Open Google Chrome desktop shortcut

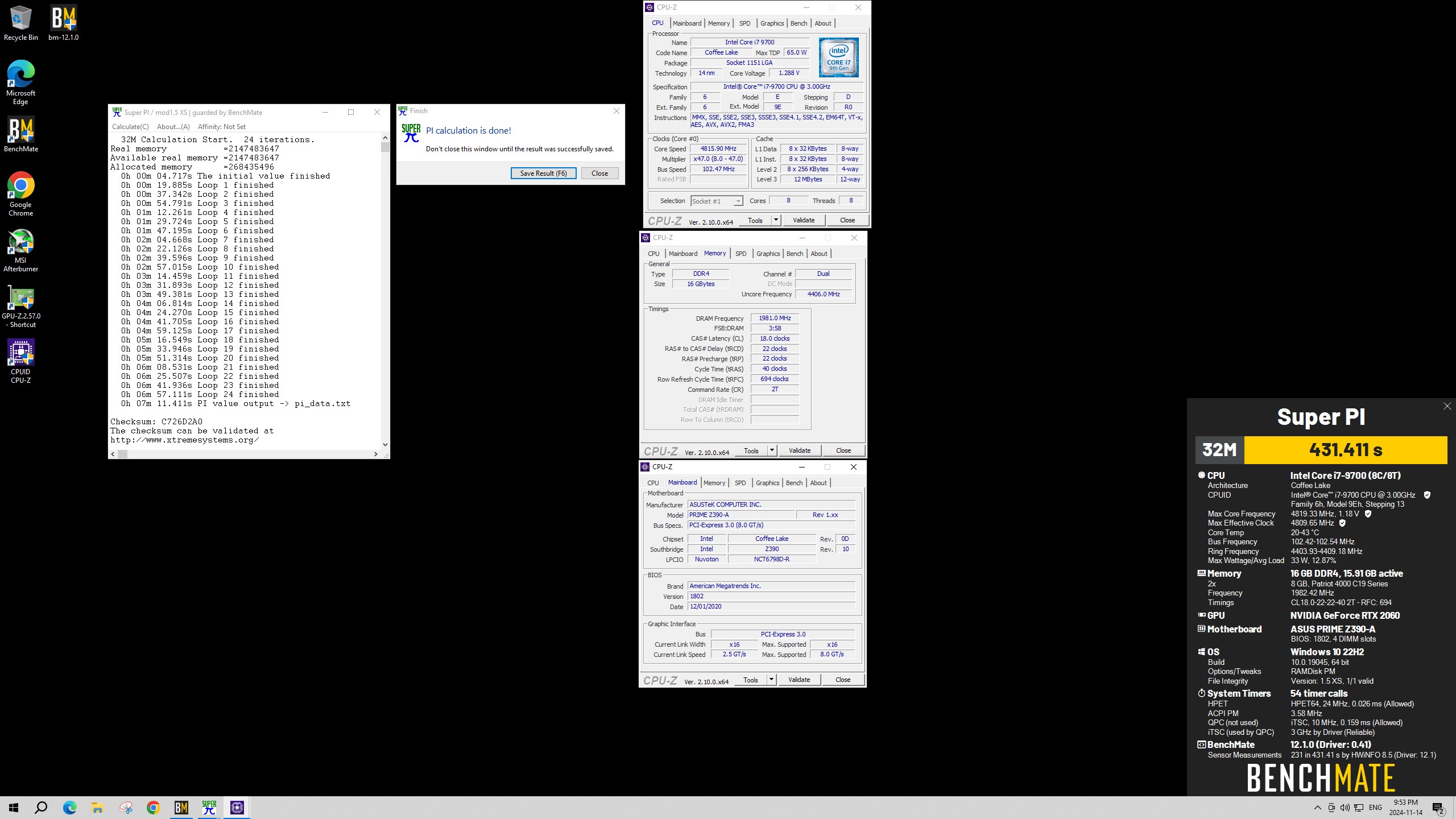point(20,194)
